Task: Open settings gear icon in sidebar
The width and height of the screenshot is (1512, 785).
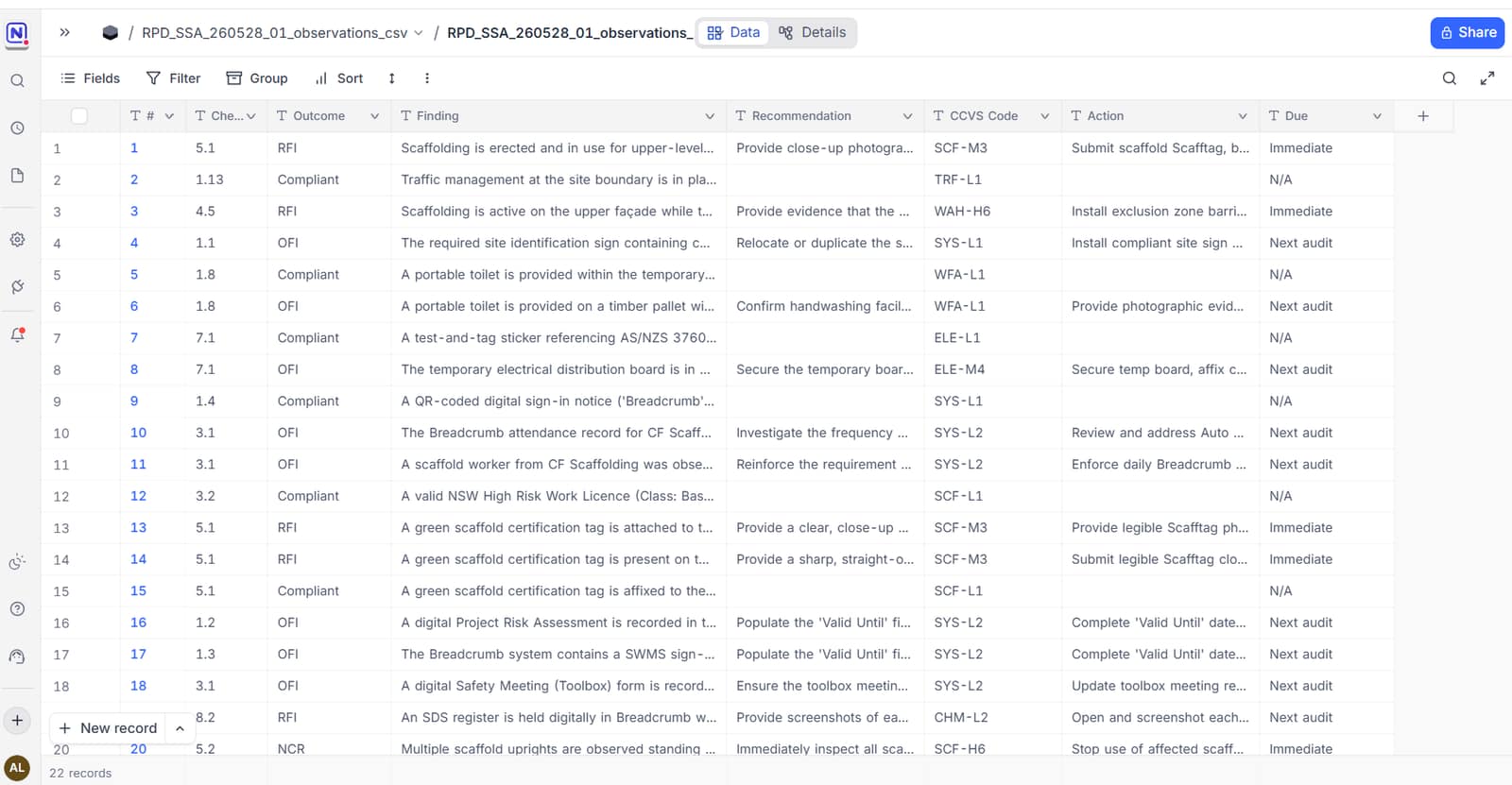Action: (17, 240)
